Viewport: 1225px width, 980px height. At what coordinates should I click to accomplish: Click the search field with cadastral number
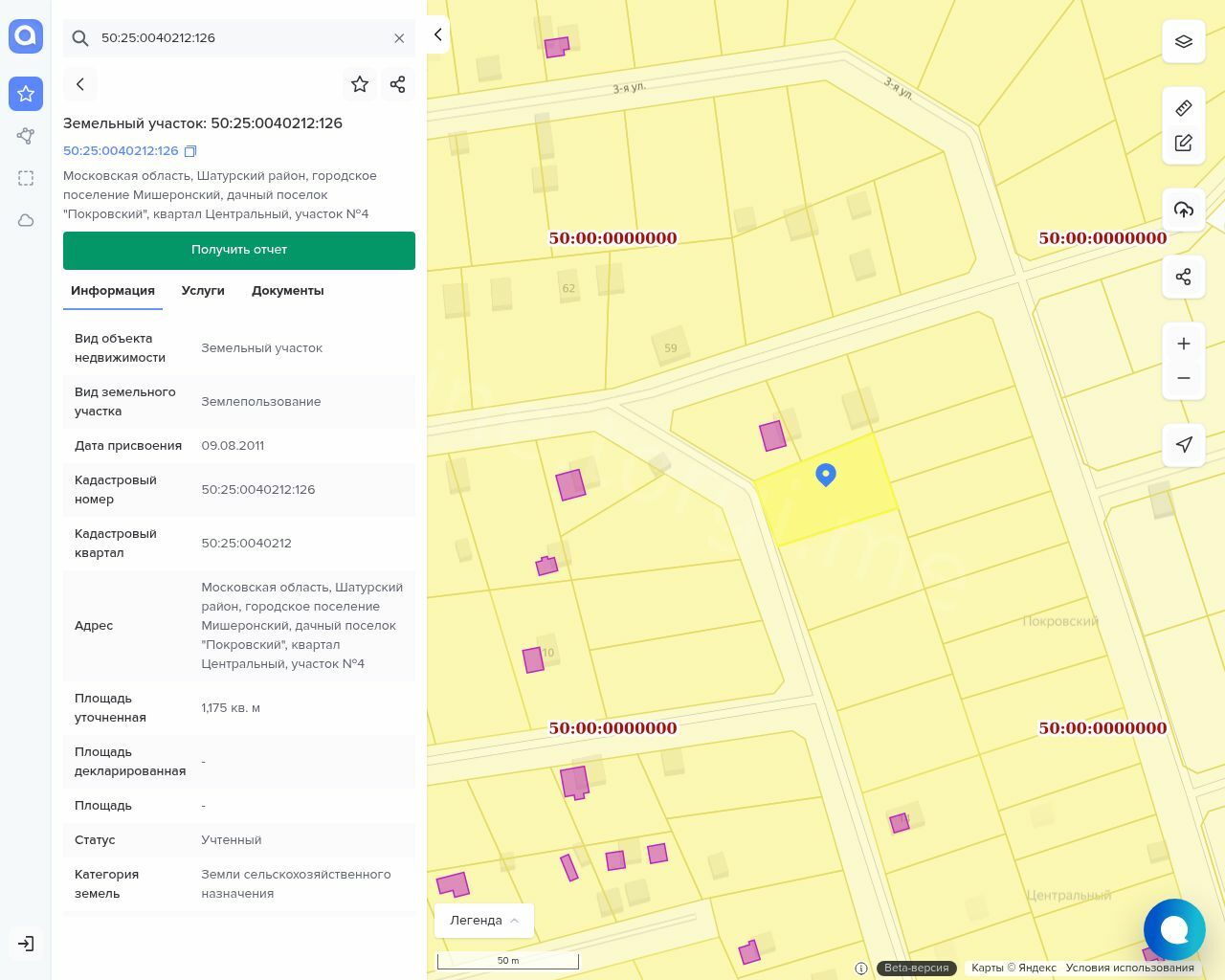point(239,38)
